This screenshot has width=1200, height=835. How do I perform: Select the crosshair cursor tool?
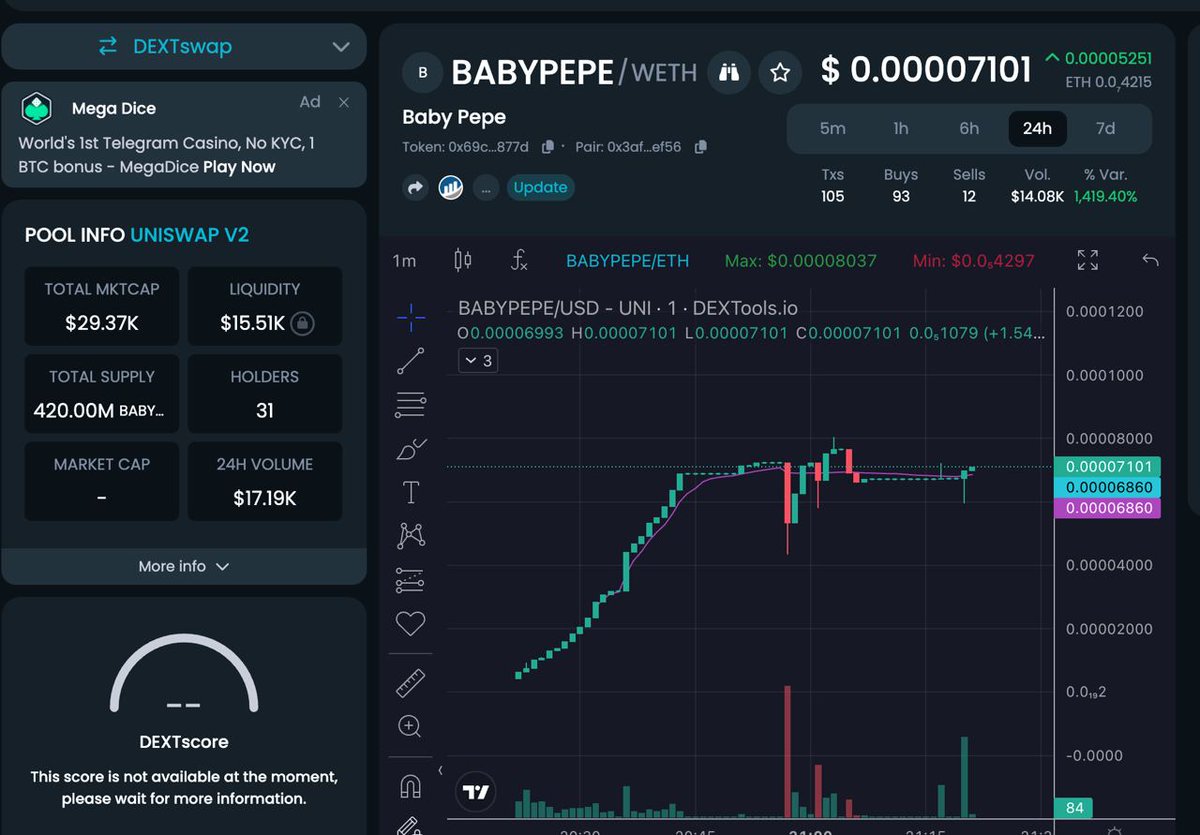coord(410,317)
